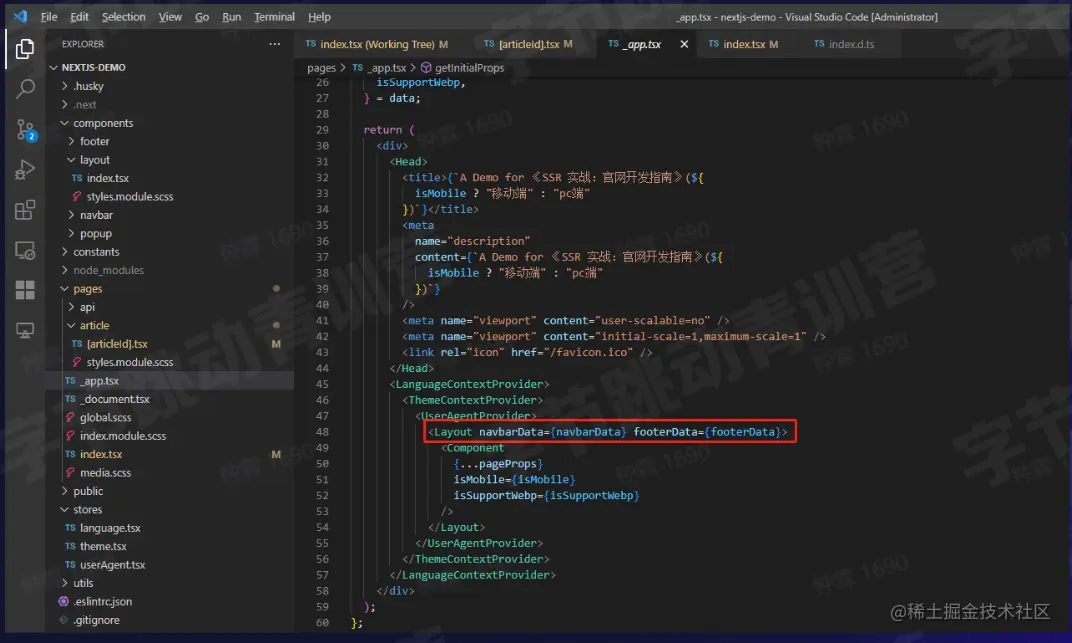Close the _app.tsx editor tab

tap(684, 44)
